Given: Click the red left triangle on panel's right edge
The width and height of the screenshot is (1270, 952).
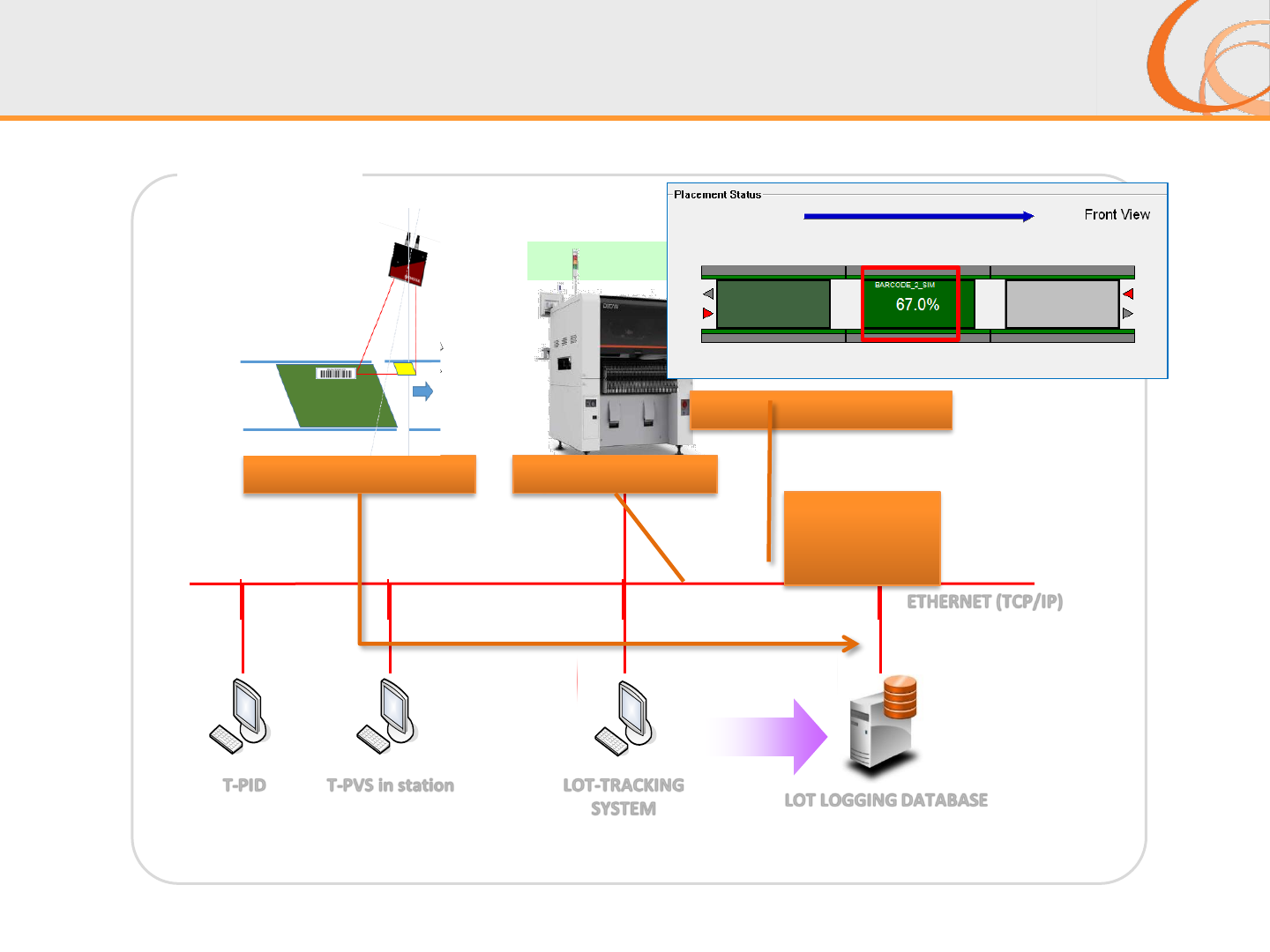Looking at the screenshot, I should click(x=1128, y=294).
